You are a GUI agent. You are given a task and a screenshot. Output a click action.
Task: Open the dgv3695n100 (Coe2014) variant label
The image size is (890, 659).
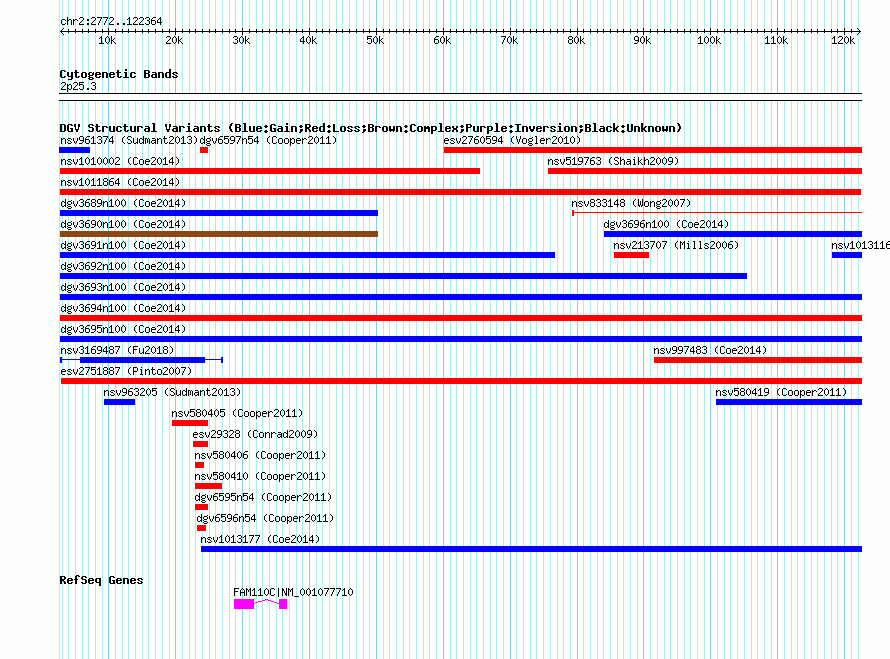(123, 329)
